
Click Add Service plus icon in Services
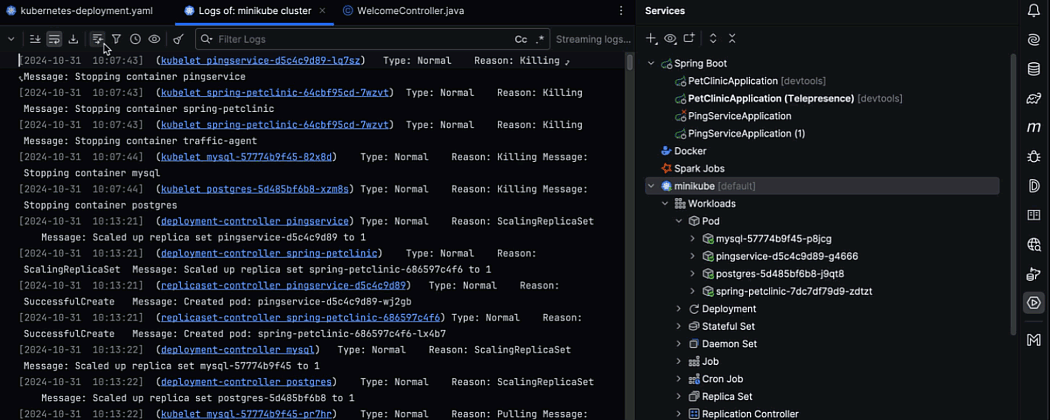click(x=651, y=39)
